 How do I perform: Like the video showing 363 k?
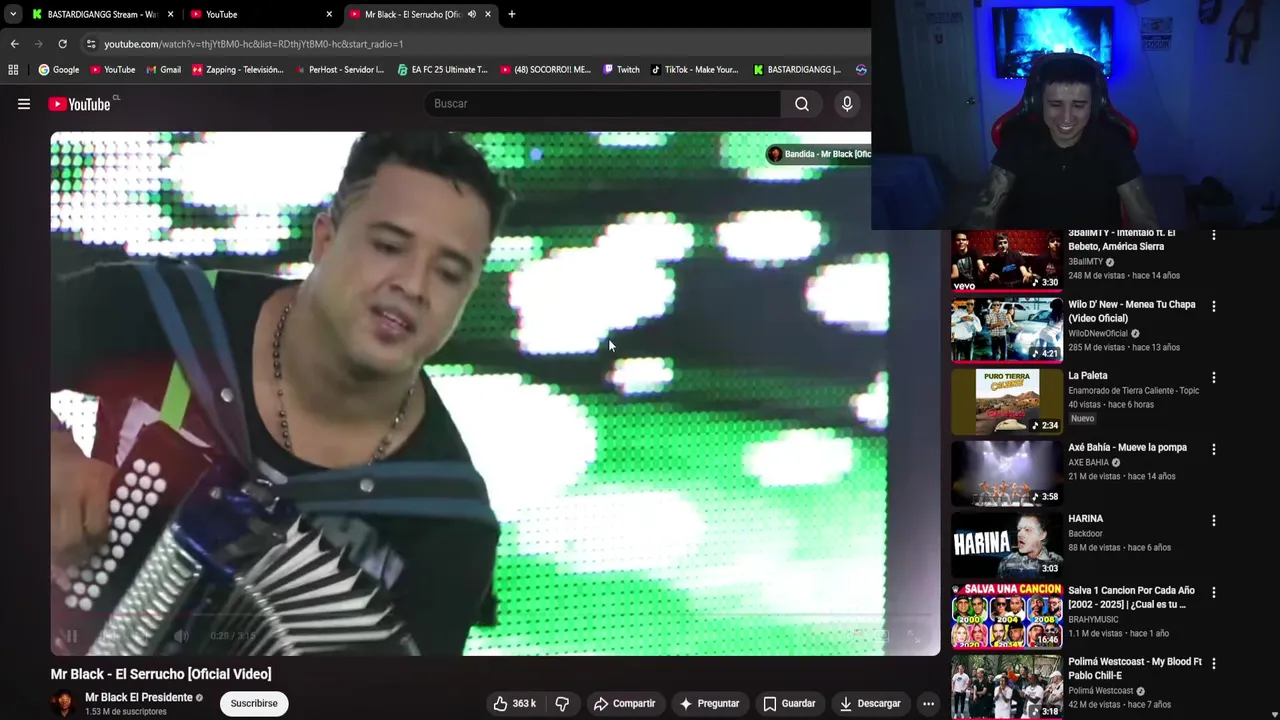pyautogui.click(x=515, y=704)
